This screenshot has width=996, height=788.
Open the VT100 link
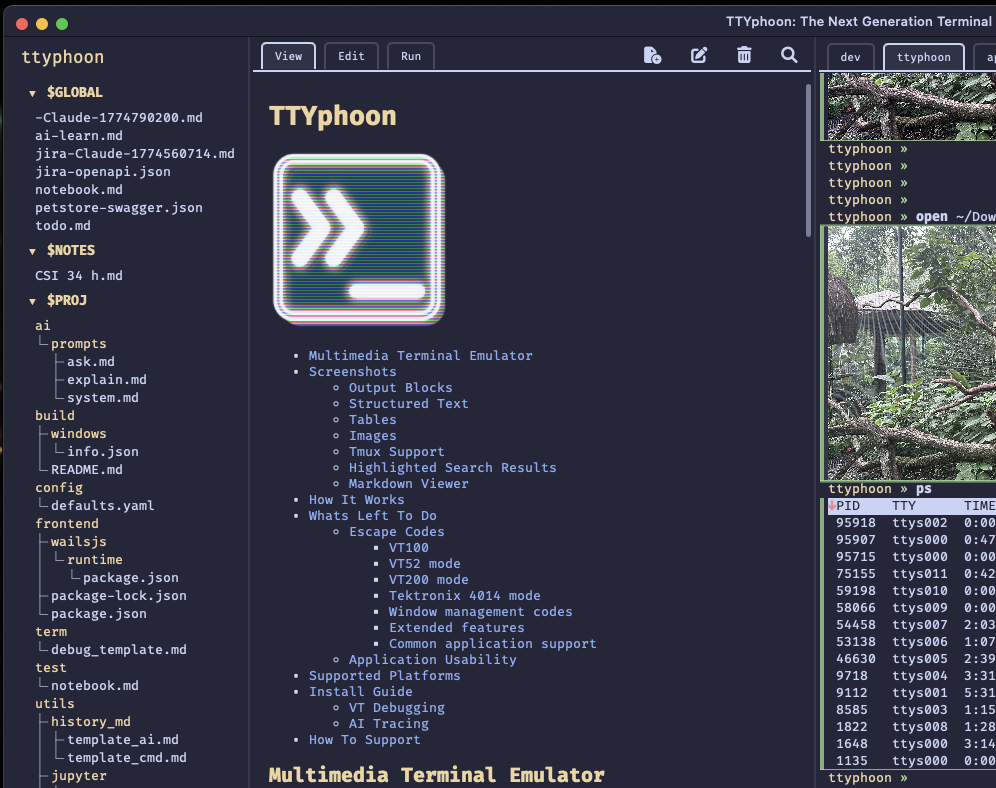click(408, 547)
